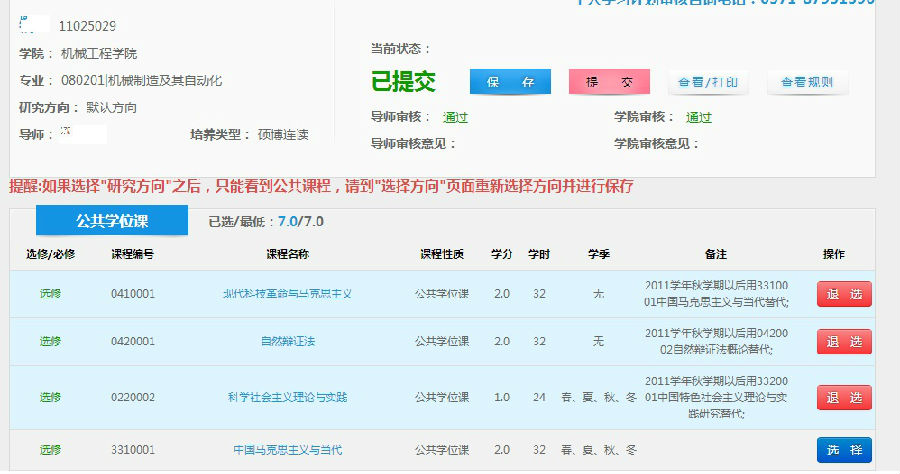This screenshot has width=900, height=474.
Task: Click the 科学社会主义理论与实践 course name
Action: pyautogui.click(x=287, y=397)
